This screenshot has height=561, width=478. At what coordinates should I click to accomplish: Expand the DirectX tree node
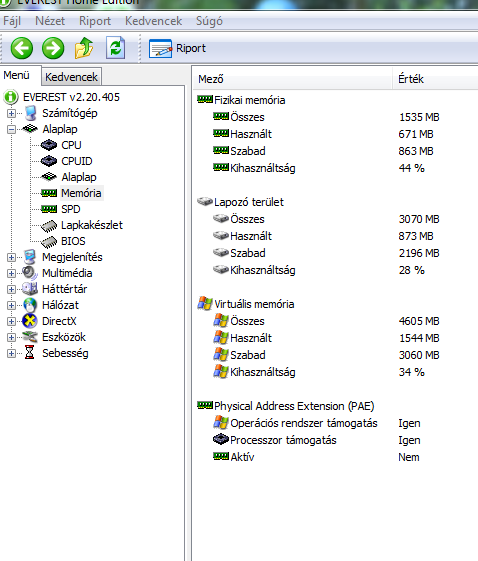tap(11, 321)
